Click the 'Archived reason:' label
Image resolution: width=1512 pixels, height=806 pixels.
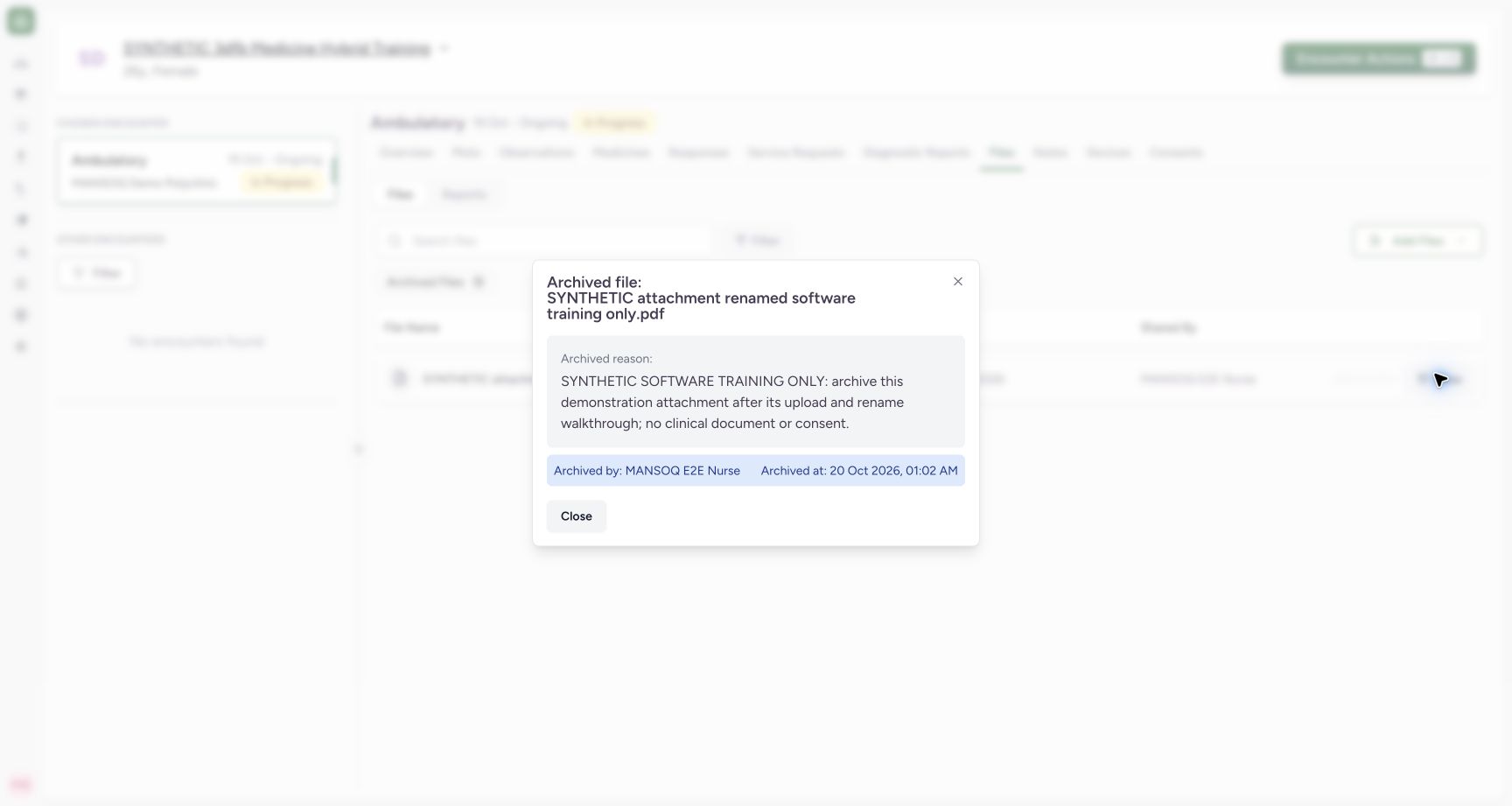pos(606,359)
